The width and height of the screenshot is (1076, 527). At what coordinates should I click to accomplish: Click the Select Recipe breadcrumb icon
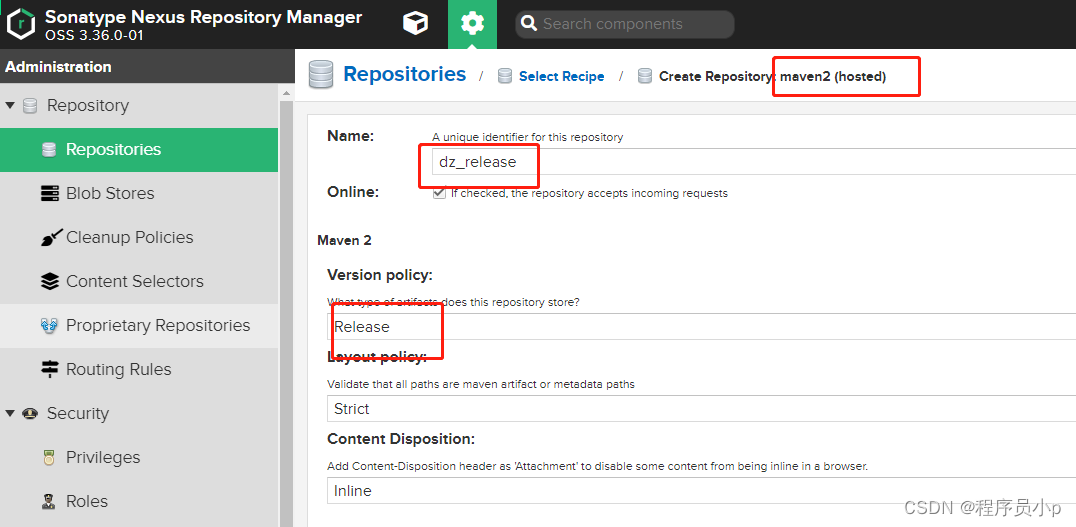click(505, 76)
